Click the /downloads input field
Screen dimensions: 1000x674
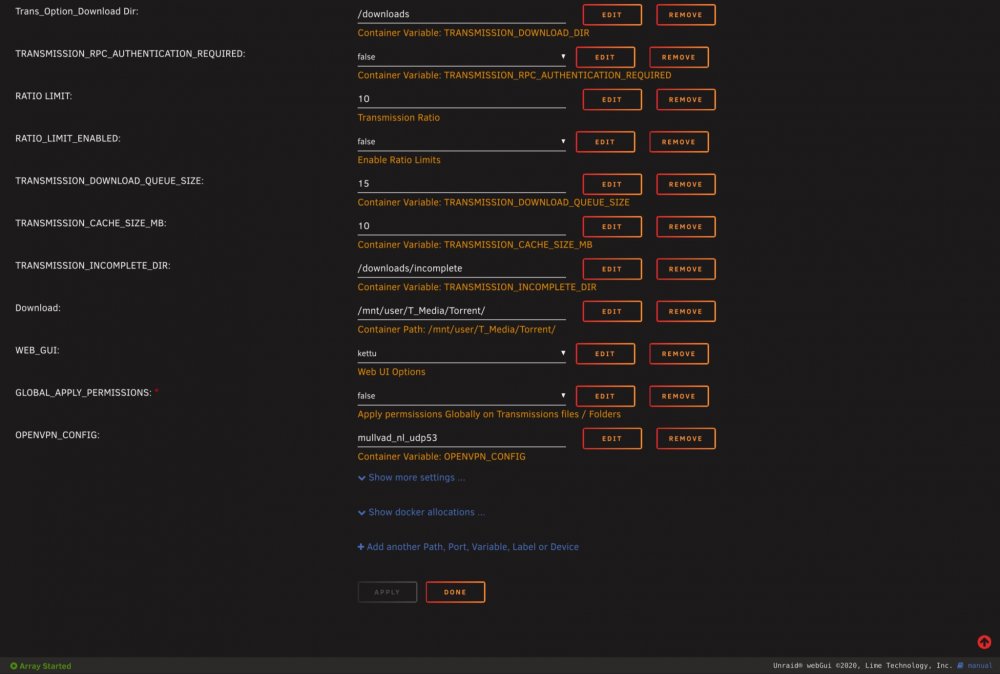pos(461,14)
